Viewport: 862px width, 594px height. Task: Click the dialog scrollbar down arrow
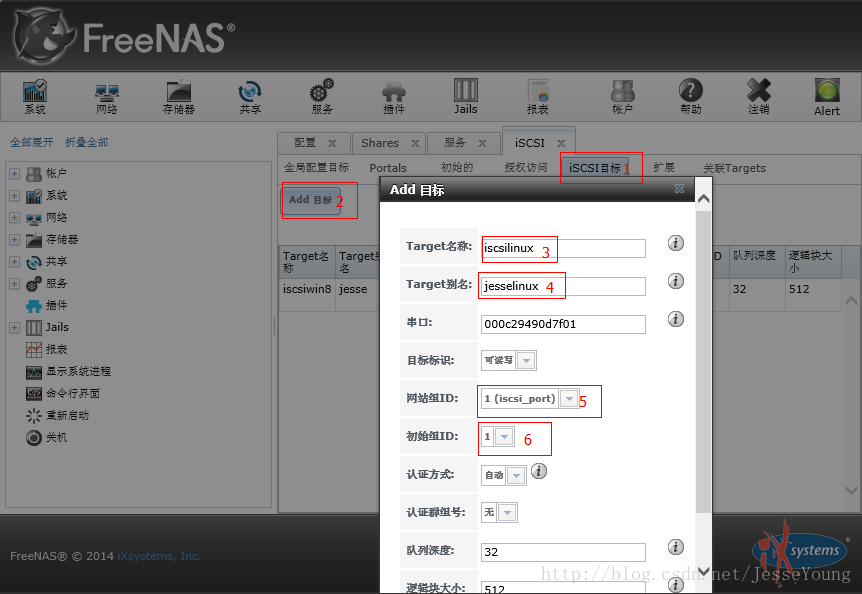tap(703, 571)
